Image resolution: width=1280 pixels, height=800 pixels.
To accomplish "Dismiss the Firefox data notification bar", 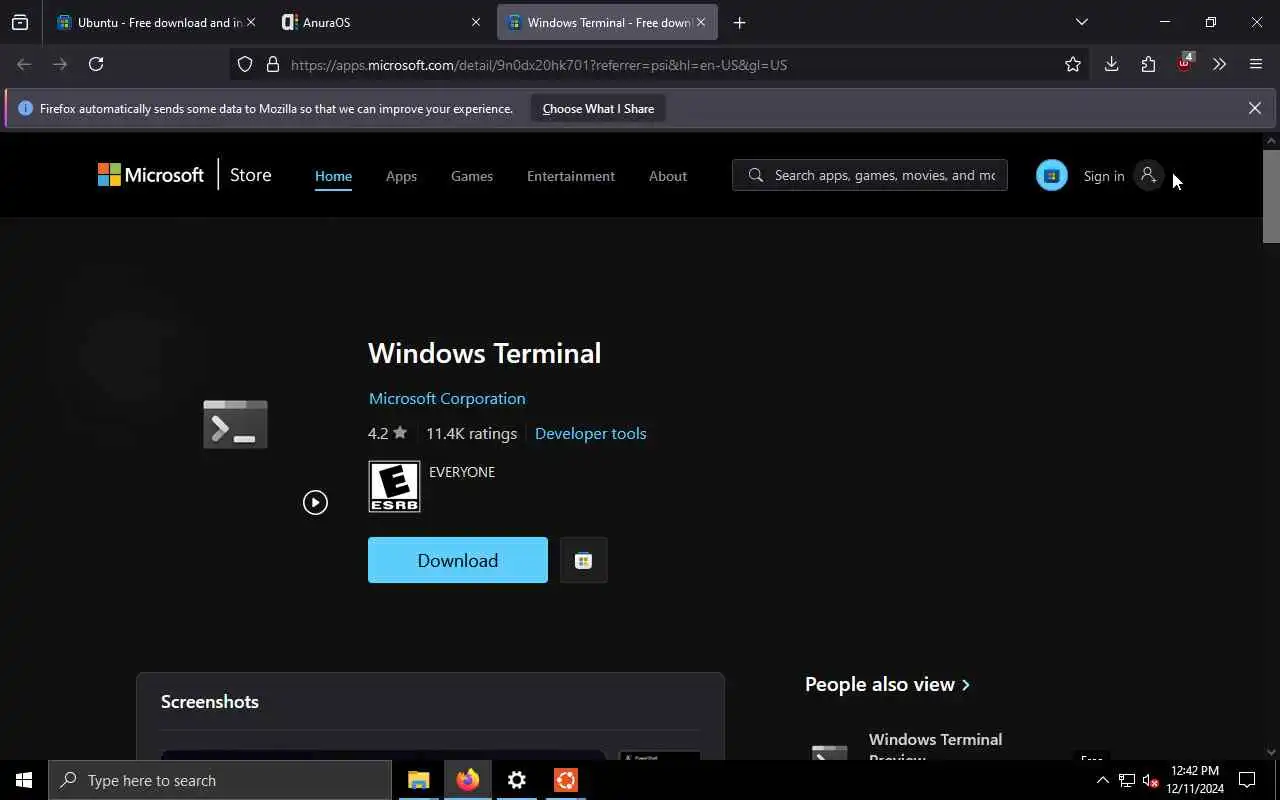I will 1254,108.
